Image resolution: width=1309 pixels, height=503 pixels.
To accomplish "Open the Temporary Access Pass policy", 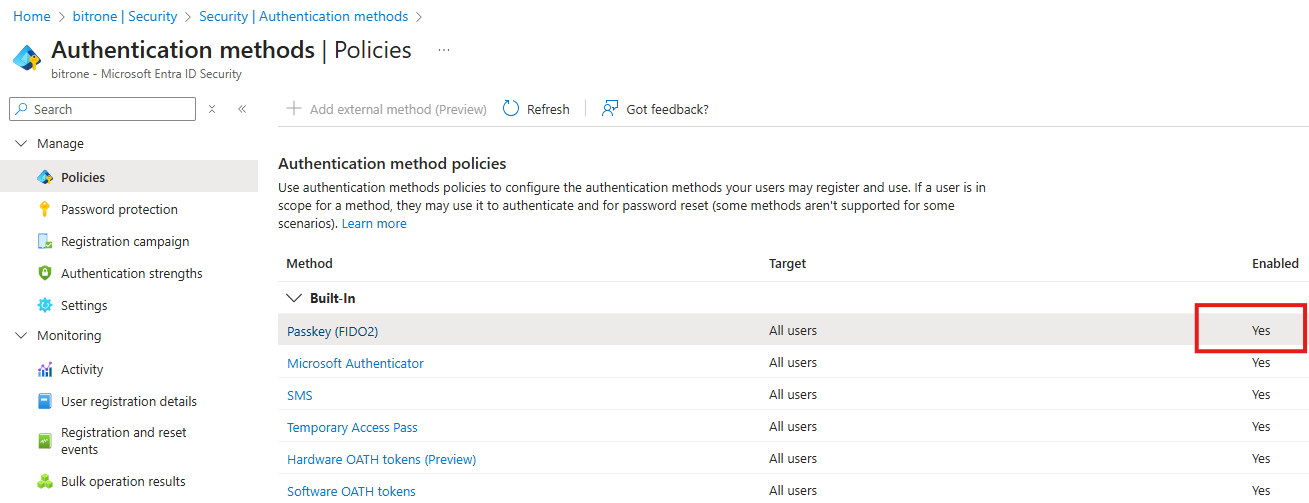I will (352, 427).
